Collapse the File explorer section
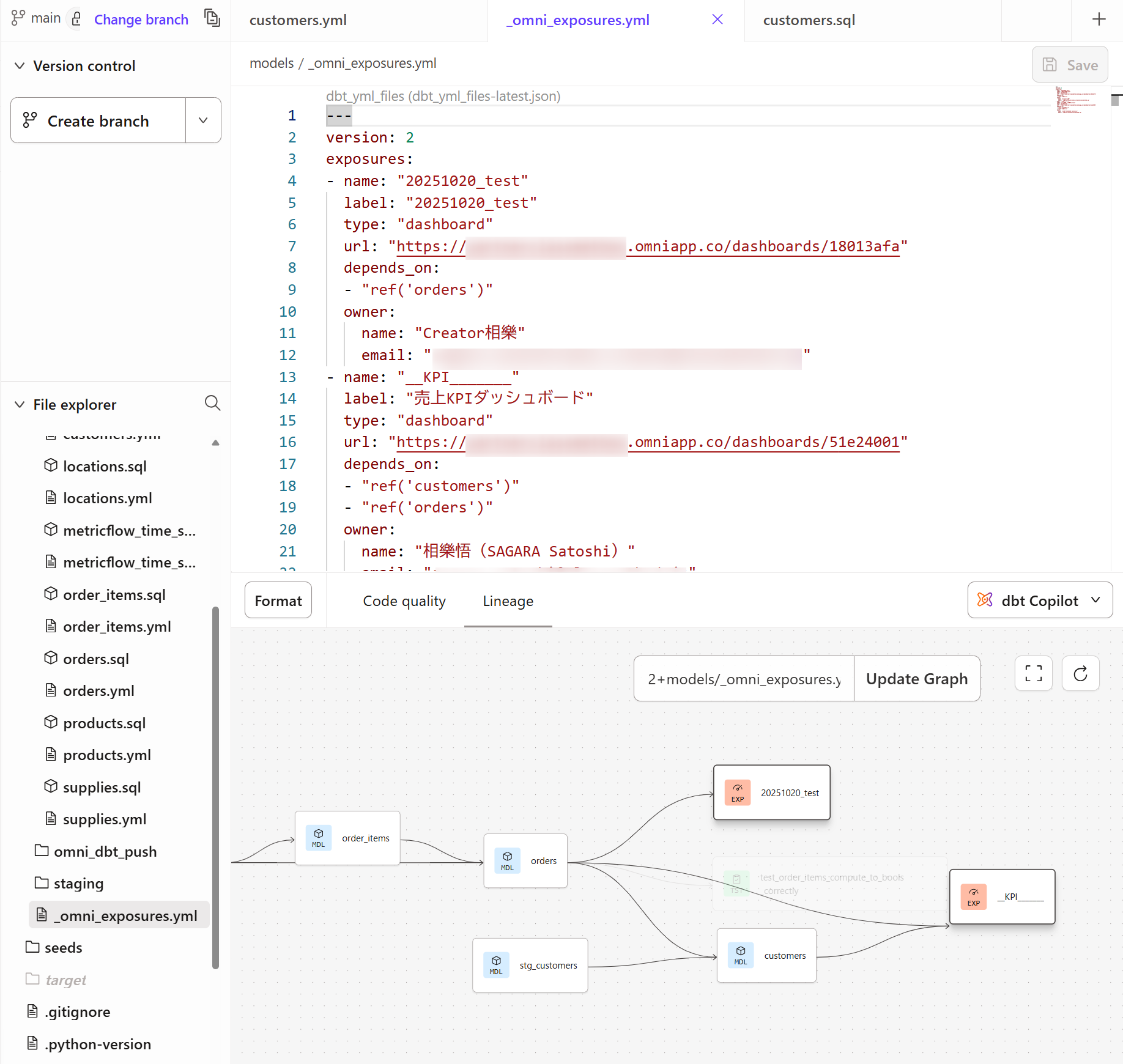Viewport: 1123px width, 1064px height. 20,405
